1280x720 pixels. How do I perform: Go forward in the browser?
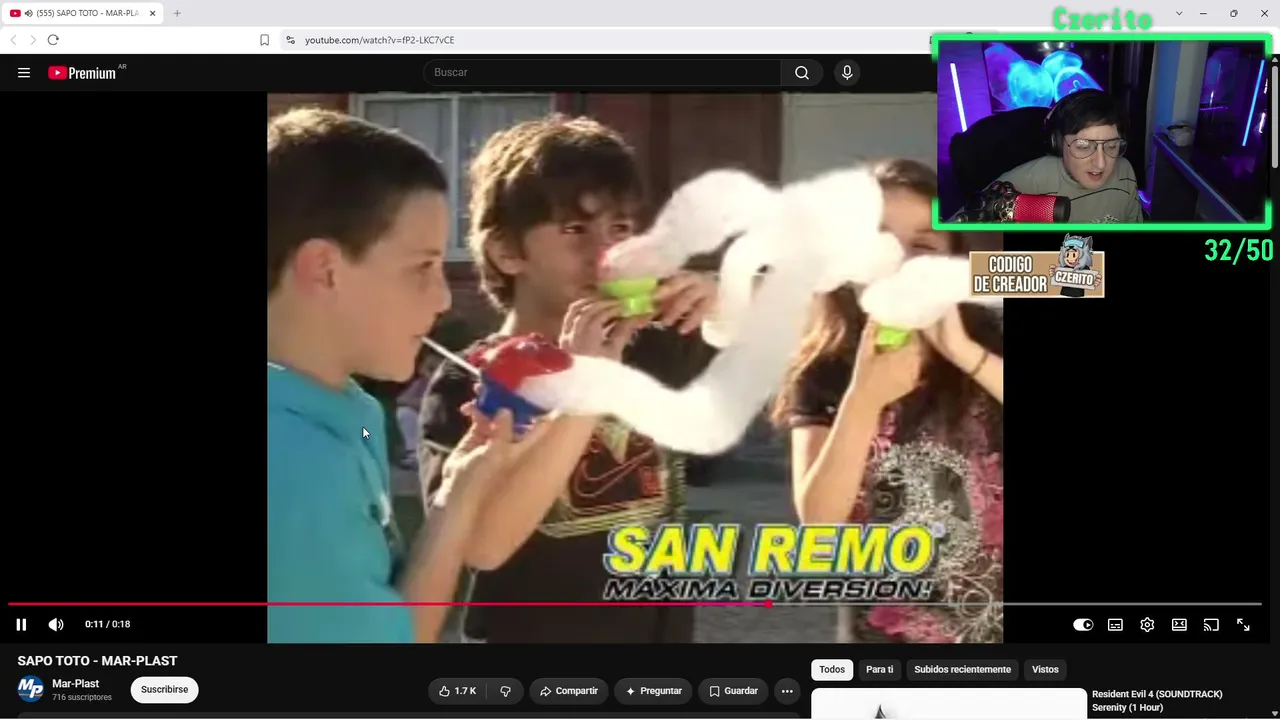point(32,40)
